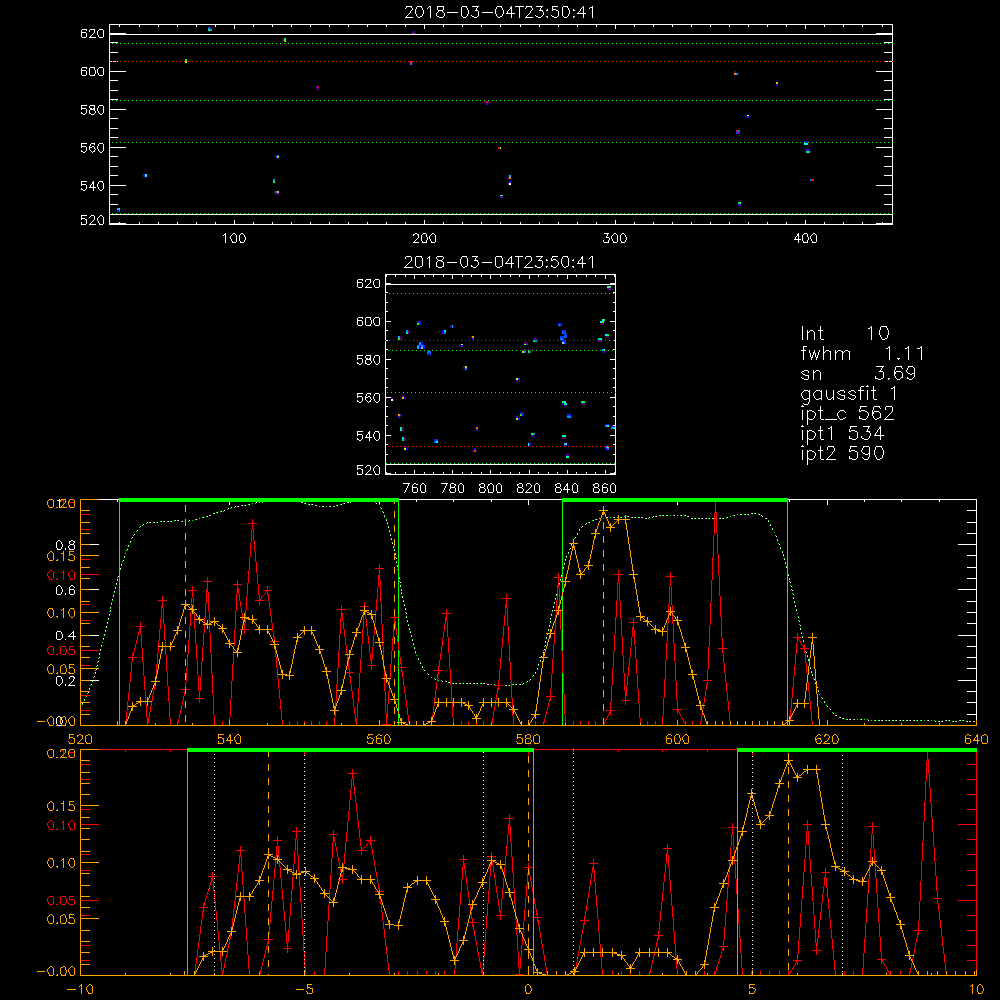The width and height of the screenshot is (1000, 1000).
Task: Click y-axis label 0.8 in profile plot
Action: (x=66, y=545)
